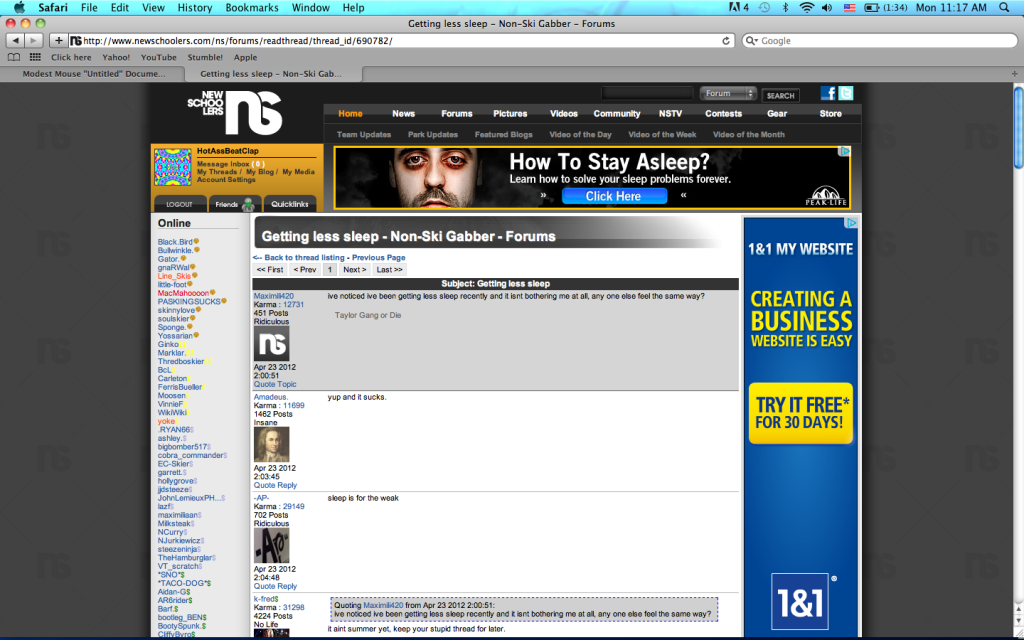Click the add bookmark plus button
This screenshot has width=1024, height=640.
(59, 41)
